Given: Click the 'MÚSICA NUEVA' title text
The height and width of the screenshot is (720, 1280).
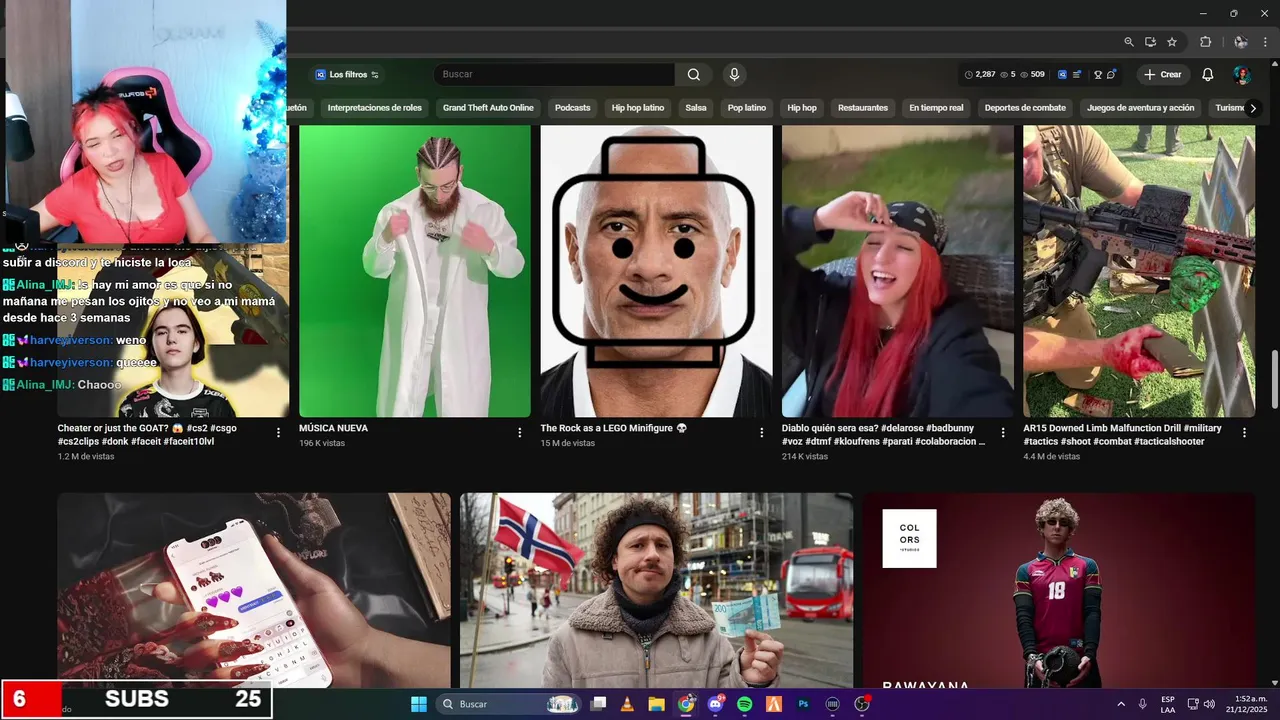Looking at the screenshot, I should pyautogui.click(x=333, y=428).
